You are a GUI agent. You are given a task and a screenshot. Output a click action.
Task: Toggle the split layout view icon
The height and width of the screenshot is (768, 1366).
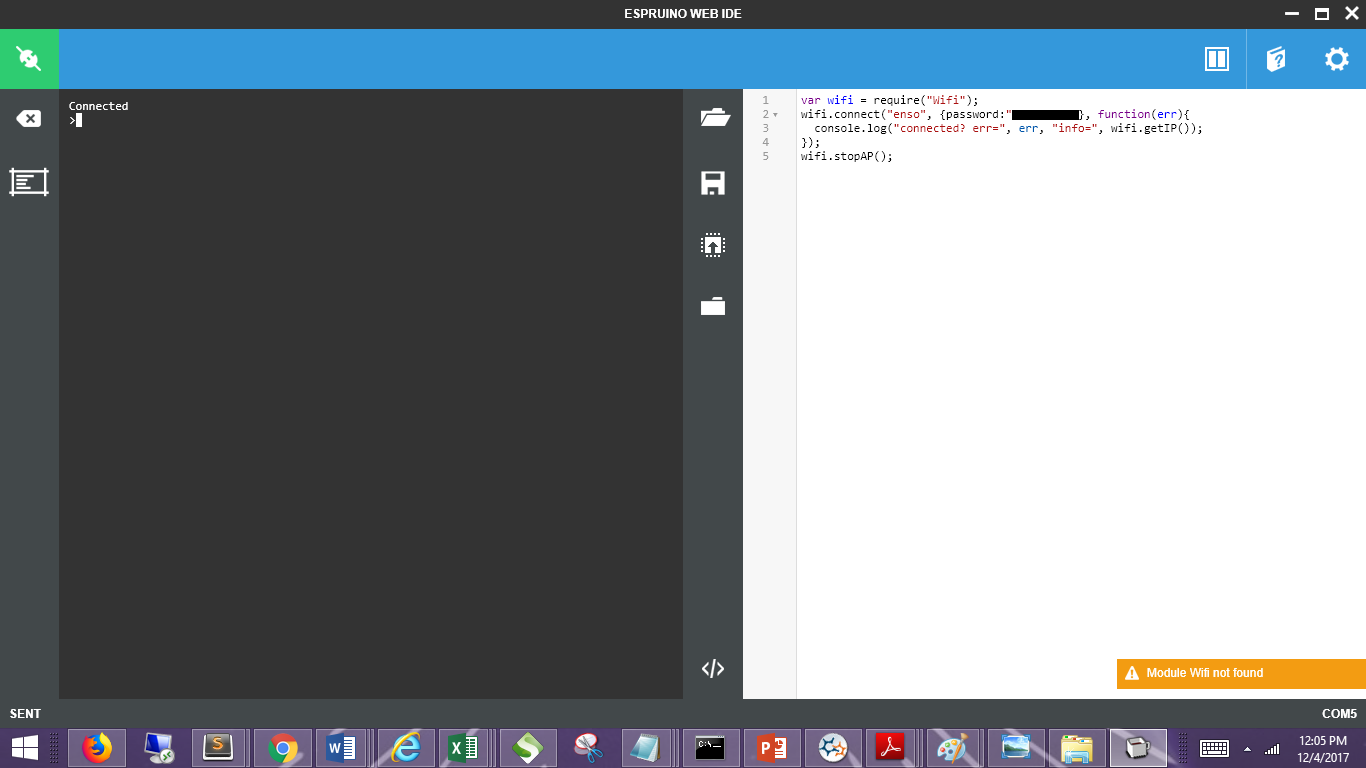1216,59
